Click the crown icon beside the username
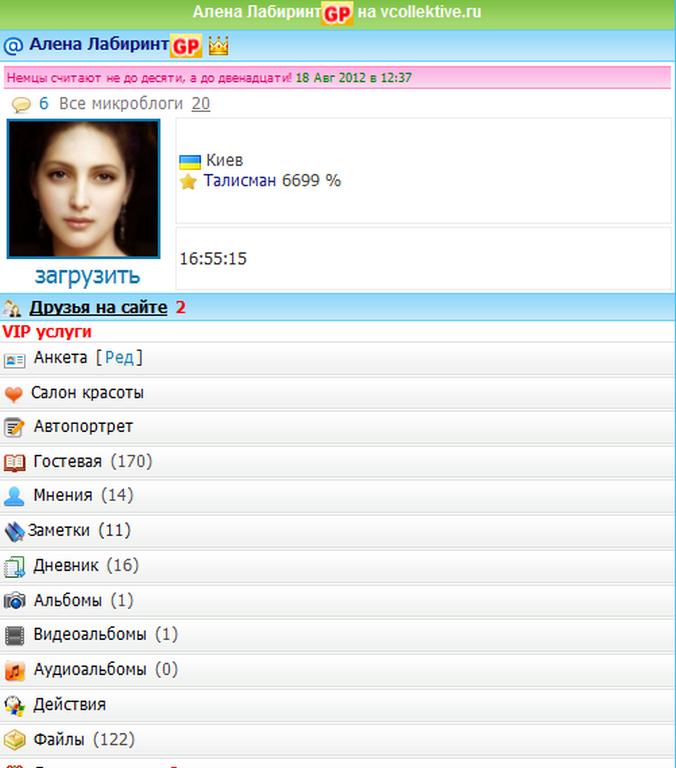676x768 pixels. pos(218,46)
